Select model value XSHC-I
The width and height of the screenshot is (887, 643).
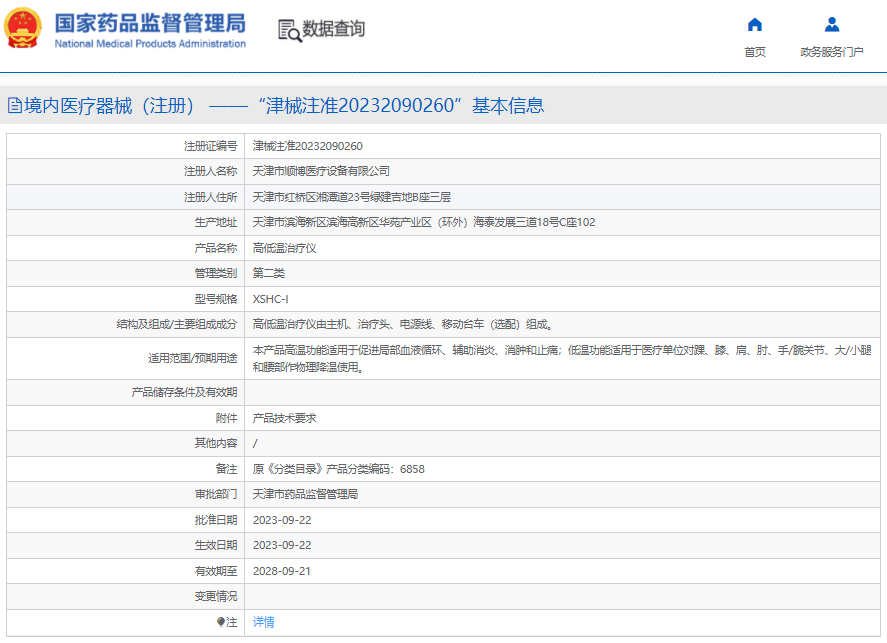coord(270,299)
